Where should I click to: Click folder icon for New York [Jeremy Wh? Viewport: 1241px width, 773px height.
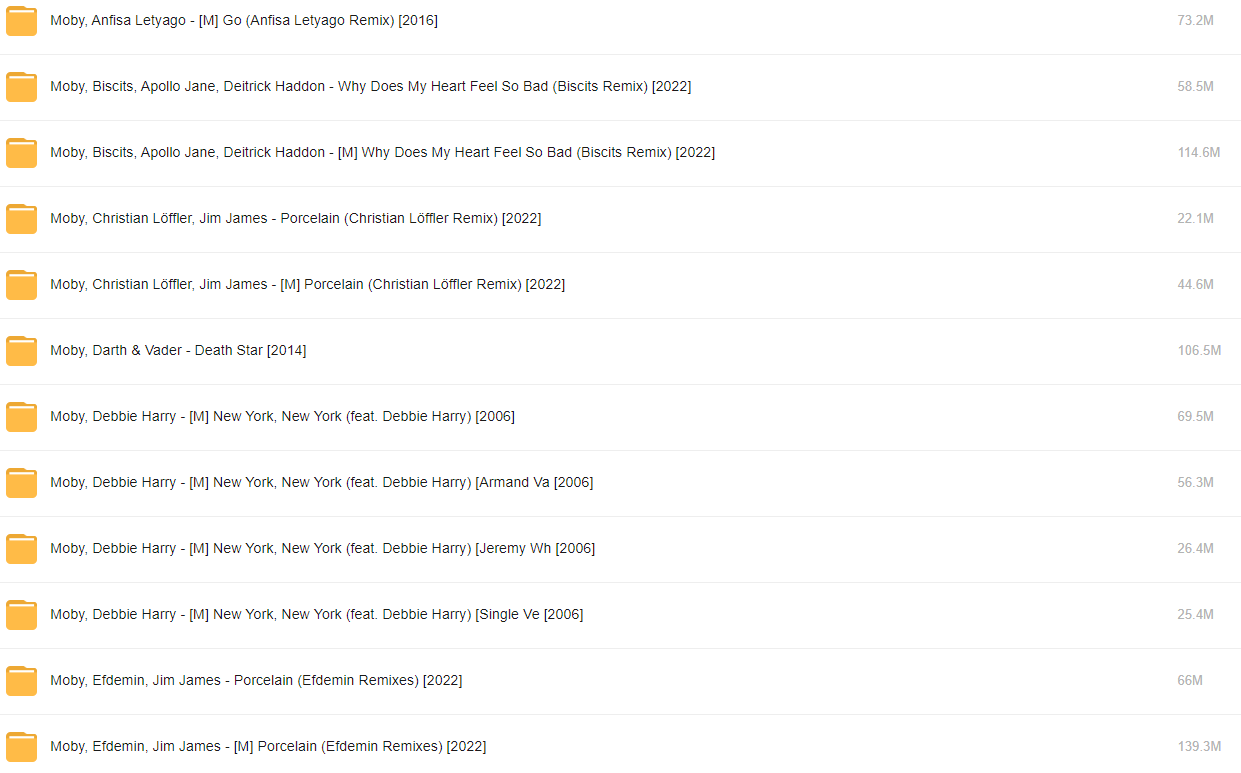pos(21,549)
